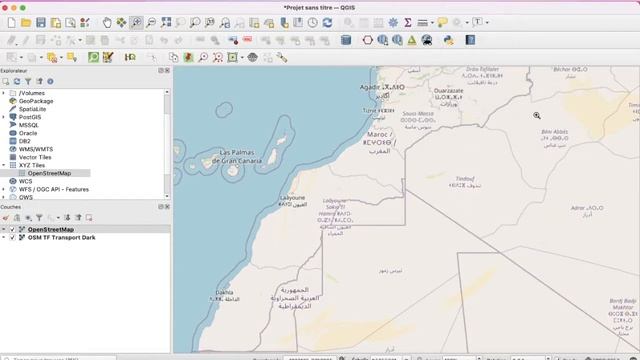Open the processing toolbox gear icon

click(x=393, y=22)
